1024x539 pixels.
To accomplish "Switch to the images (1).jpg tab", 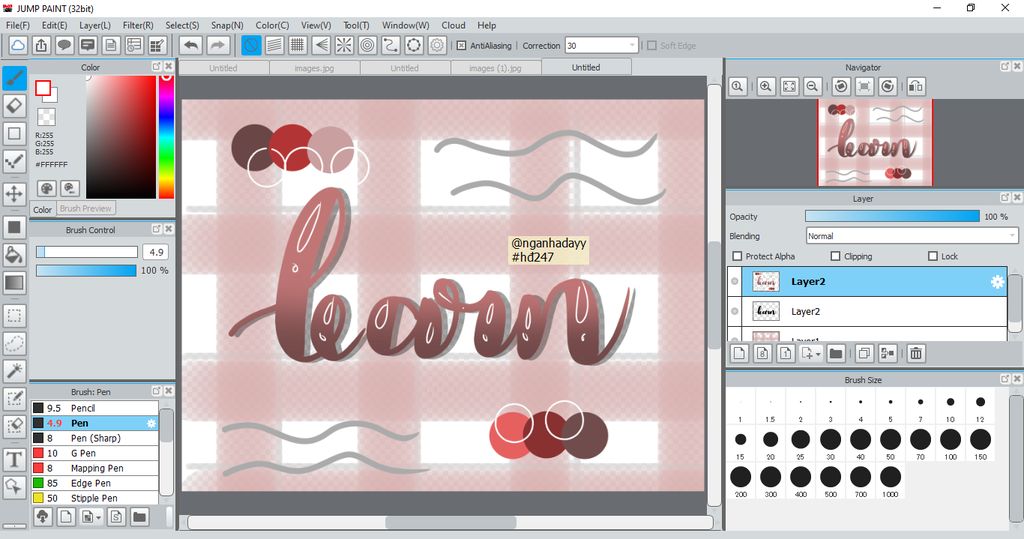I will pos(495,68).
